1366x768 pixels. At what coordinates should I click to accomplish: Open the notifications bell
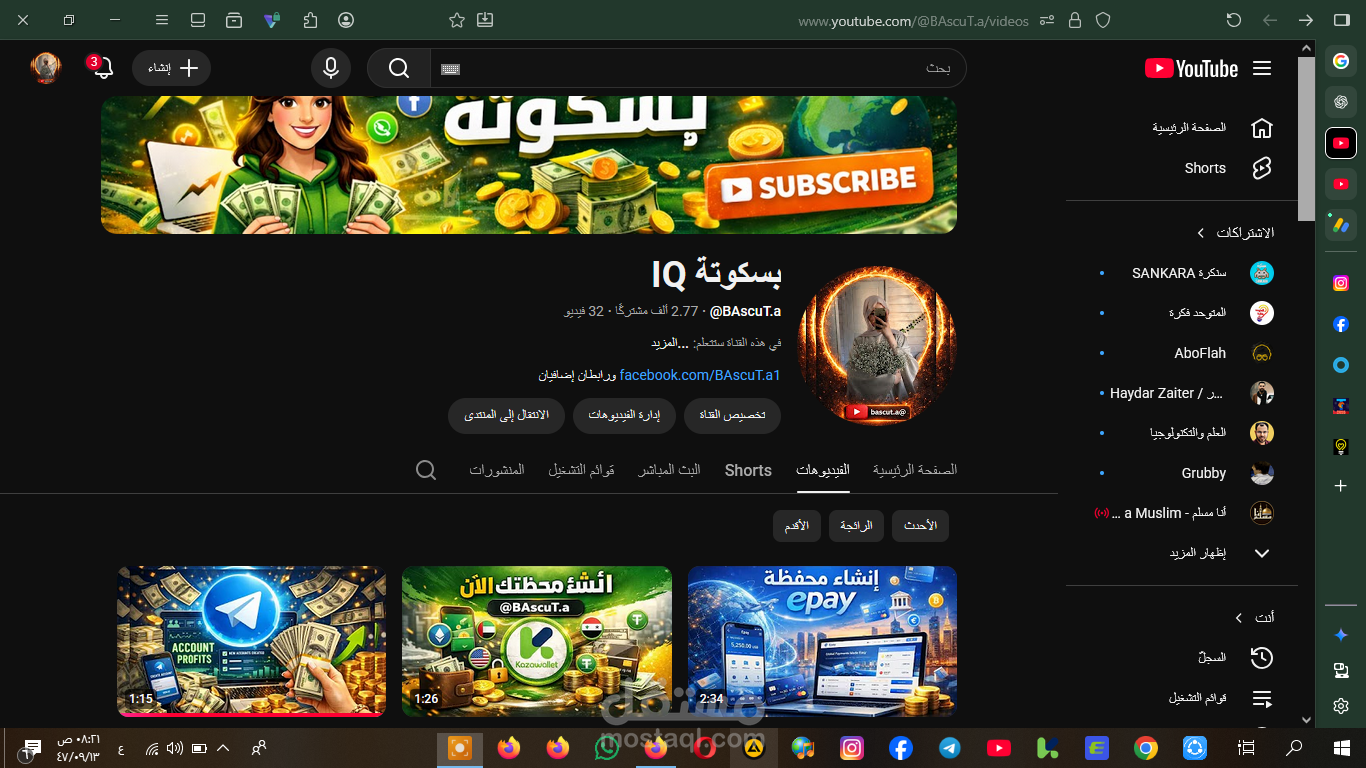[102, 68]
